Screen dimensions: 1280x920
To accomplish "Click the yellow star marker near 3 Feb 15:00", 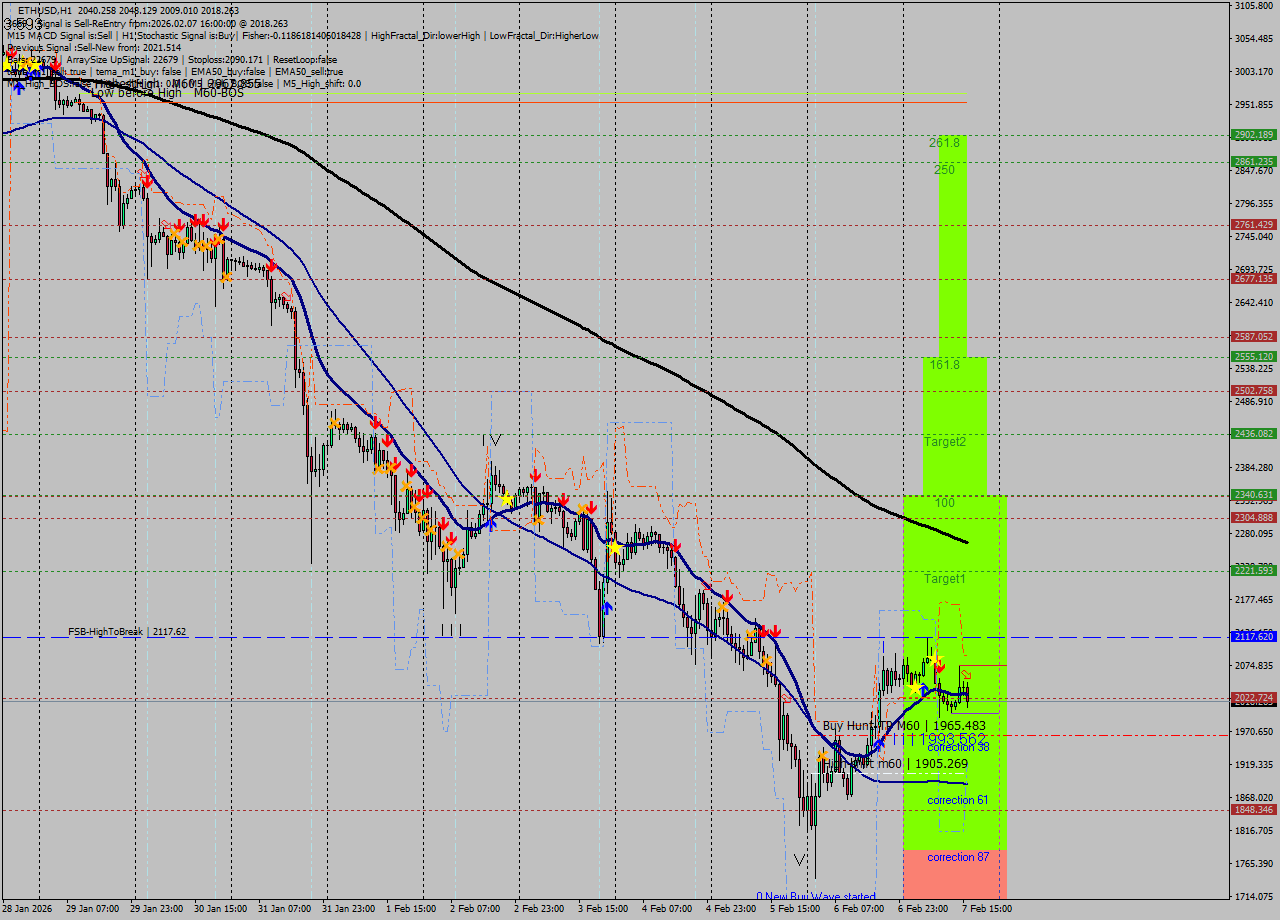I will pos(613,548).
